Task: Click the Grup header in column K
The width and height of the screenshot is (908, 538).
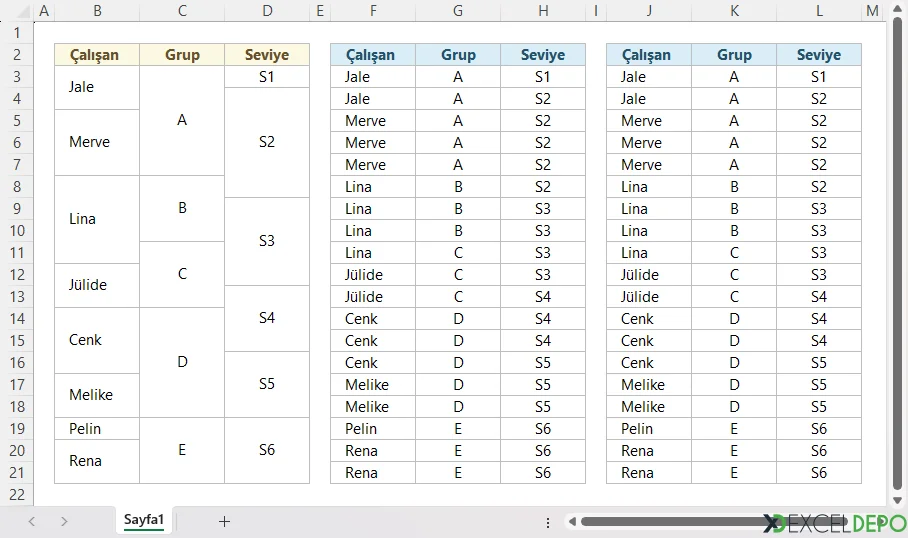Action: (734, 55)
